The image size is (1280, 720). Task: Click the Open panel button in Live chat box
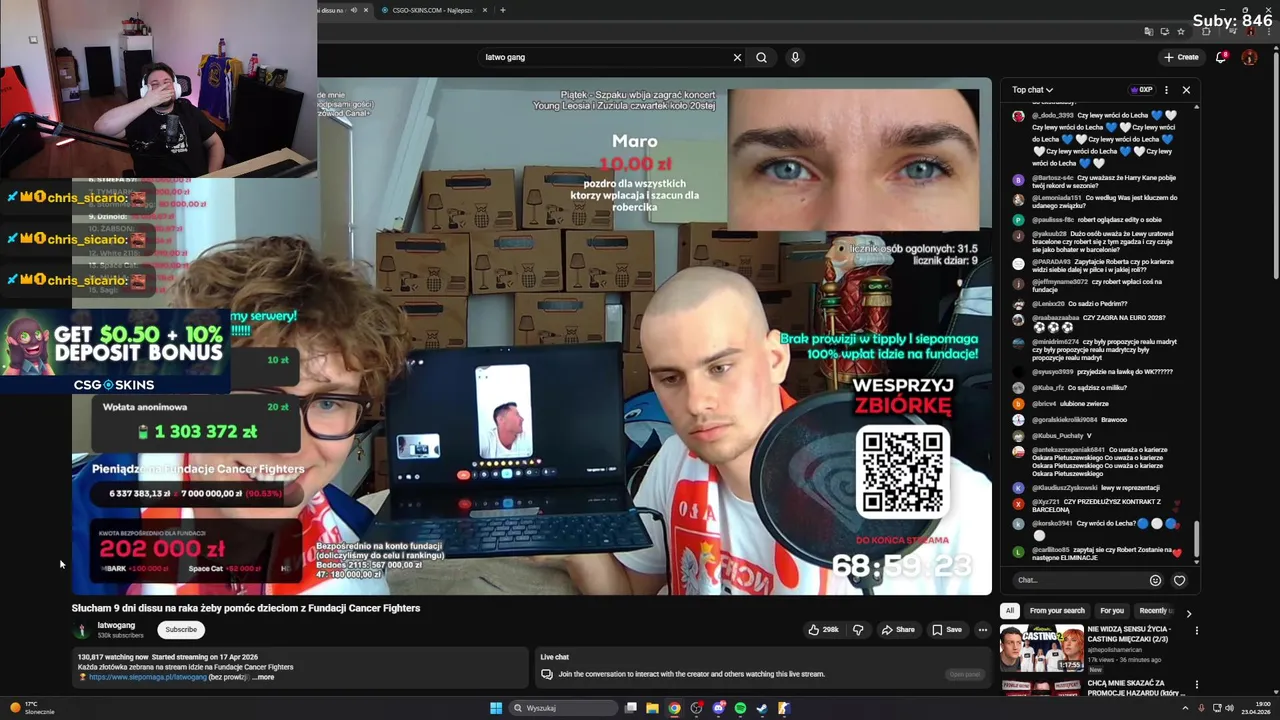965,674
